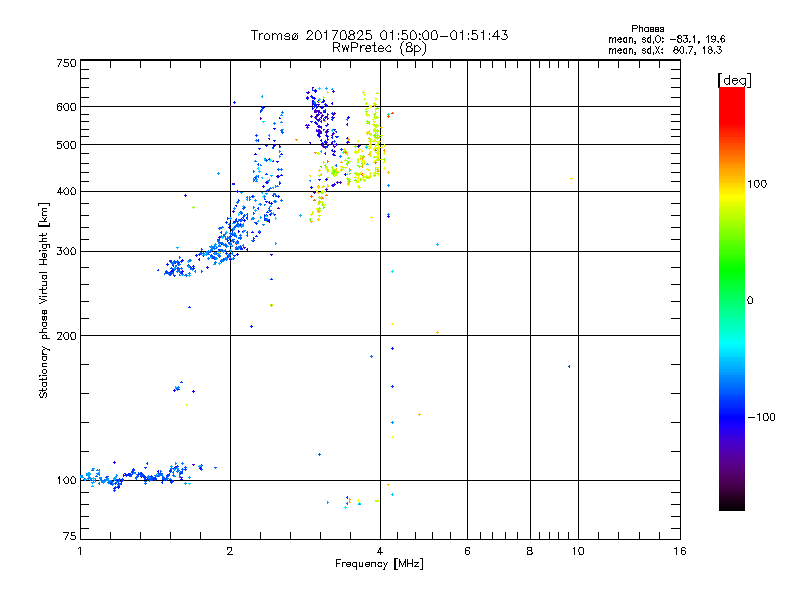800x600 pixels.
Task: Click the green zero region of the colorbar
Action: click(x=732, y=299)
